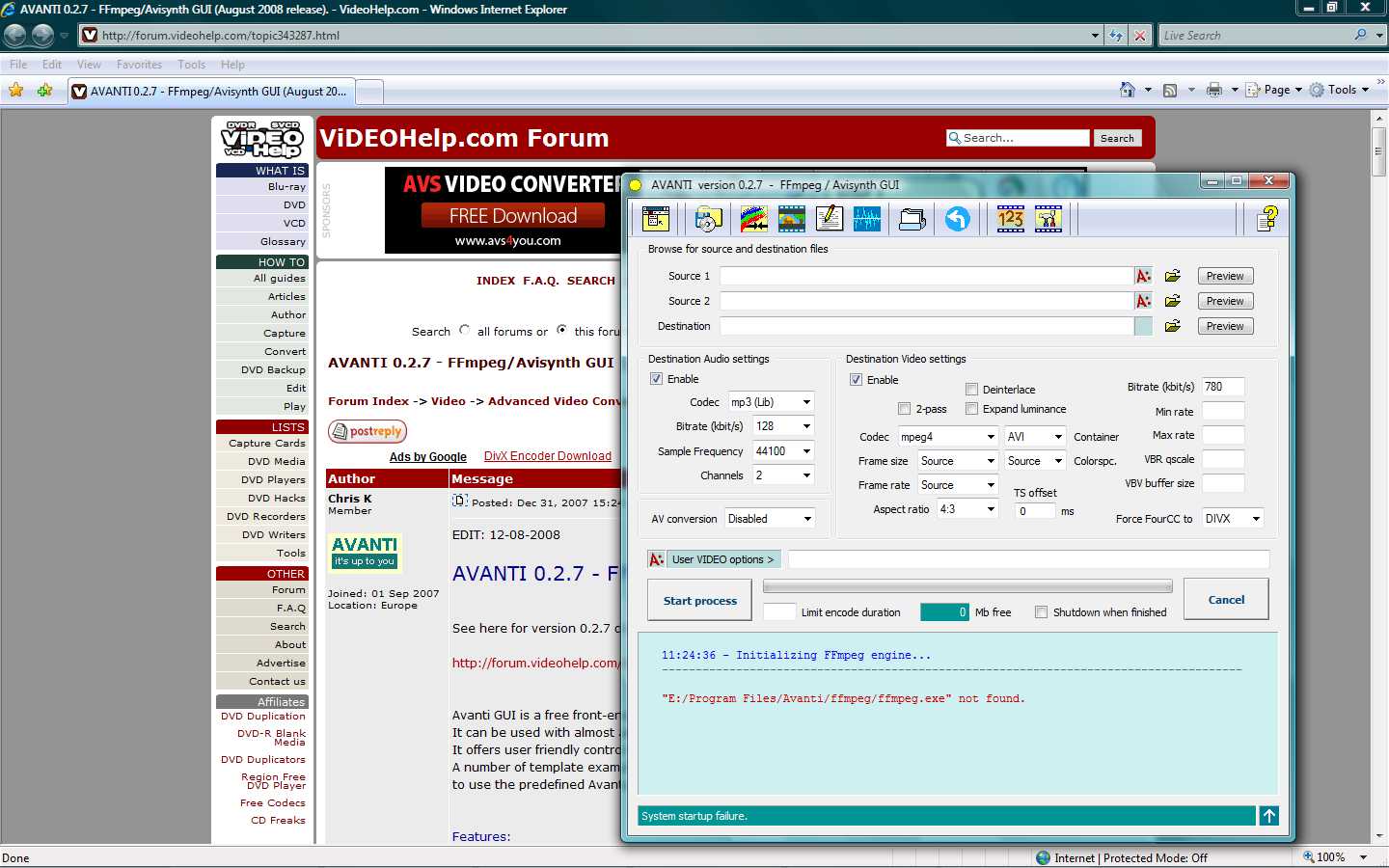This screenshot has width=1389, height=868.
Task: Open the audio Codec mp3 (Lib) dropdown
Action: (x=771, y=402)
